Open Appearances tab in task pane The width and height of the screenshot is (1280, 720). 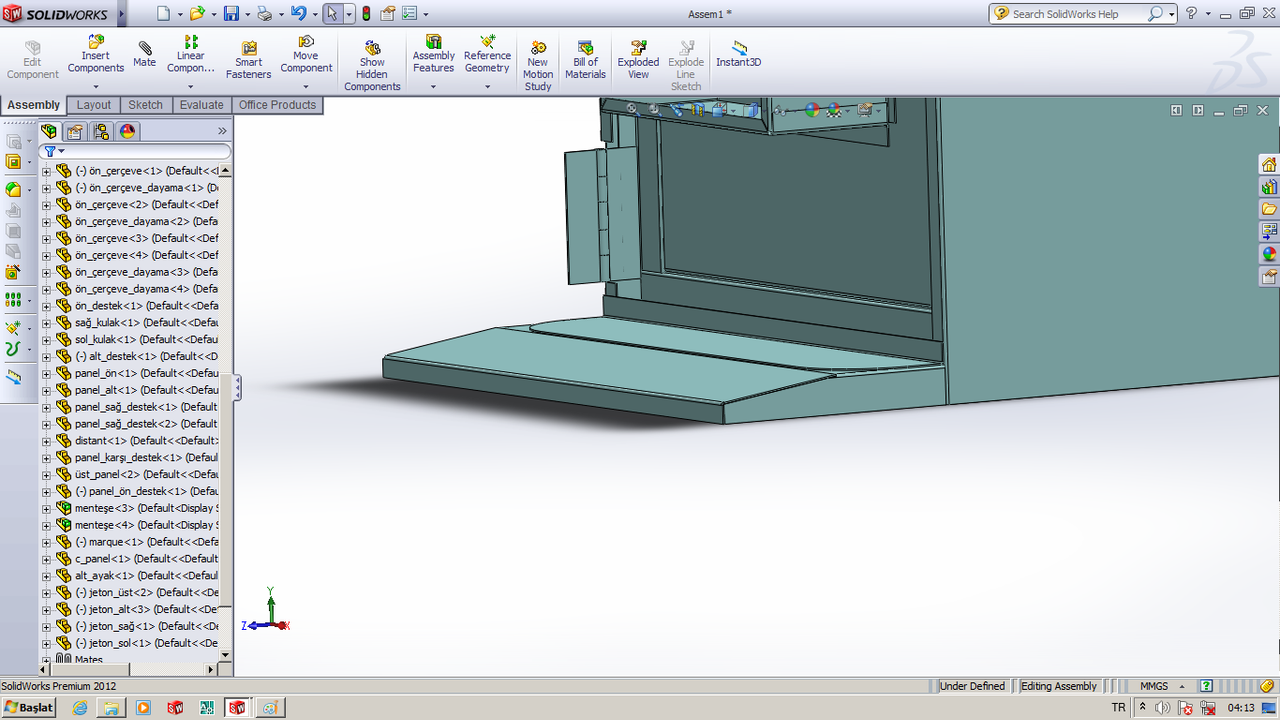(x=1269, y=254)
